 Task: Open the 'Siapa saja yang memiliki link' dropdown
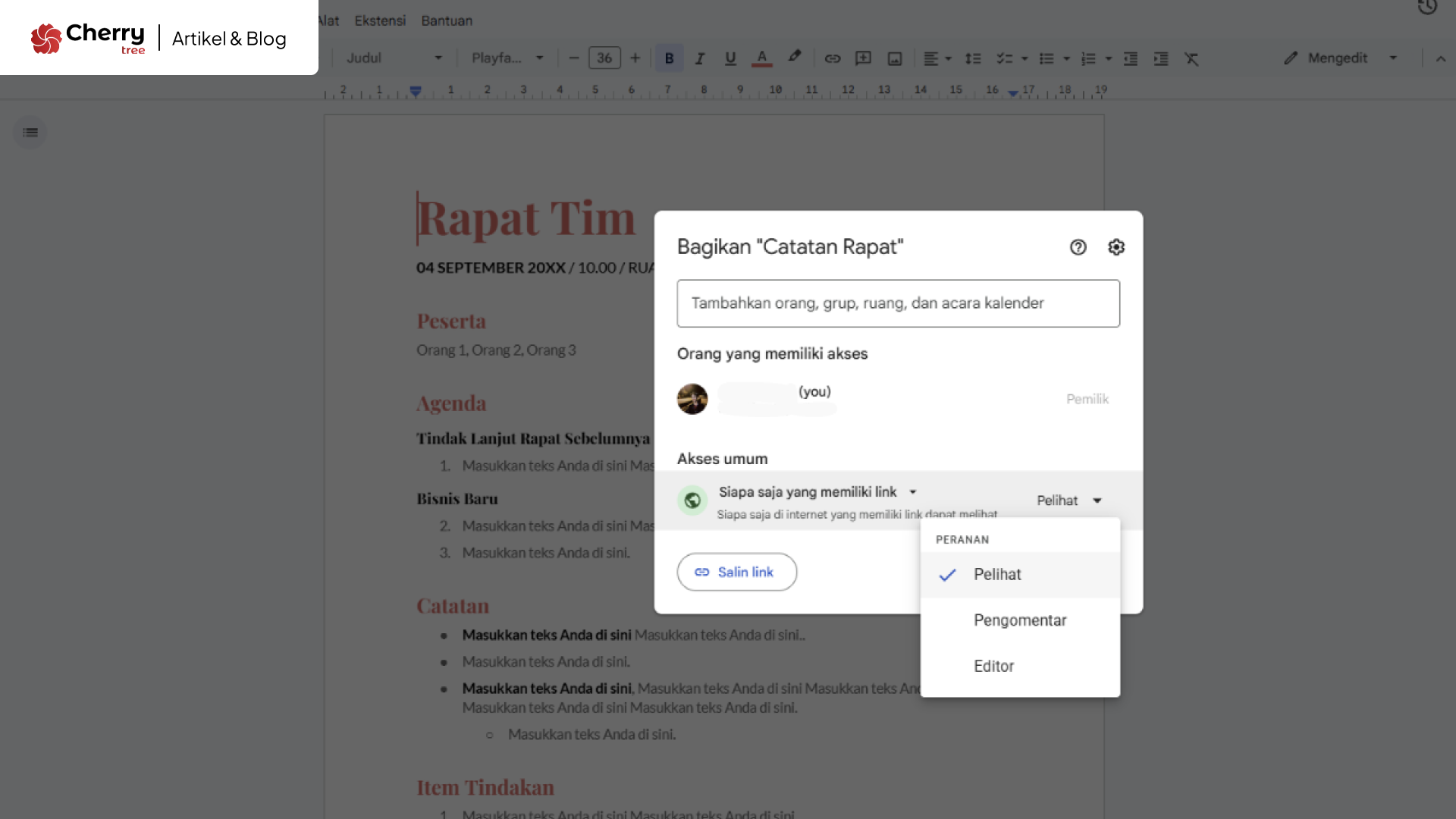tap(818, 492)
